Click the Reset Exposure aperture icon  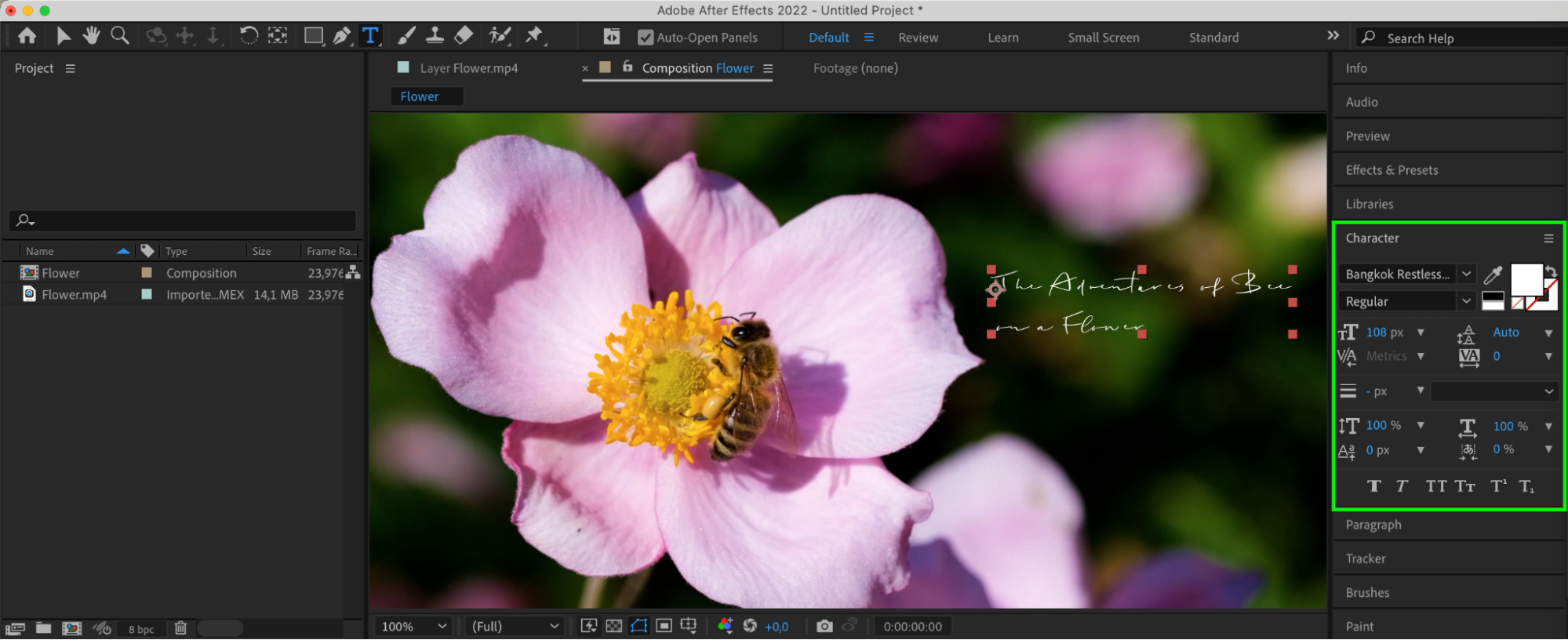[x=750, y=626]
